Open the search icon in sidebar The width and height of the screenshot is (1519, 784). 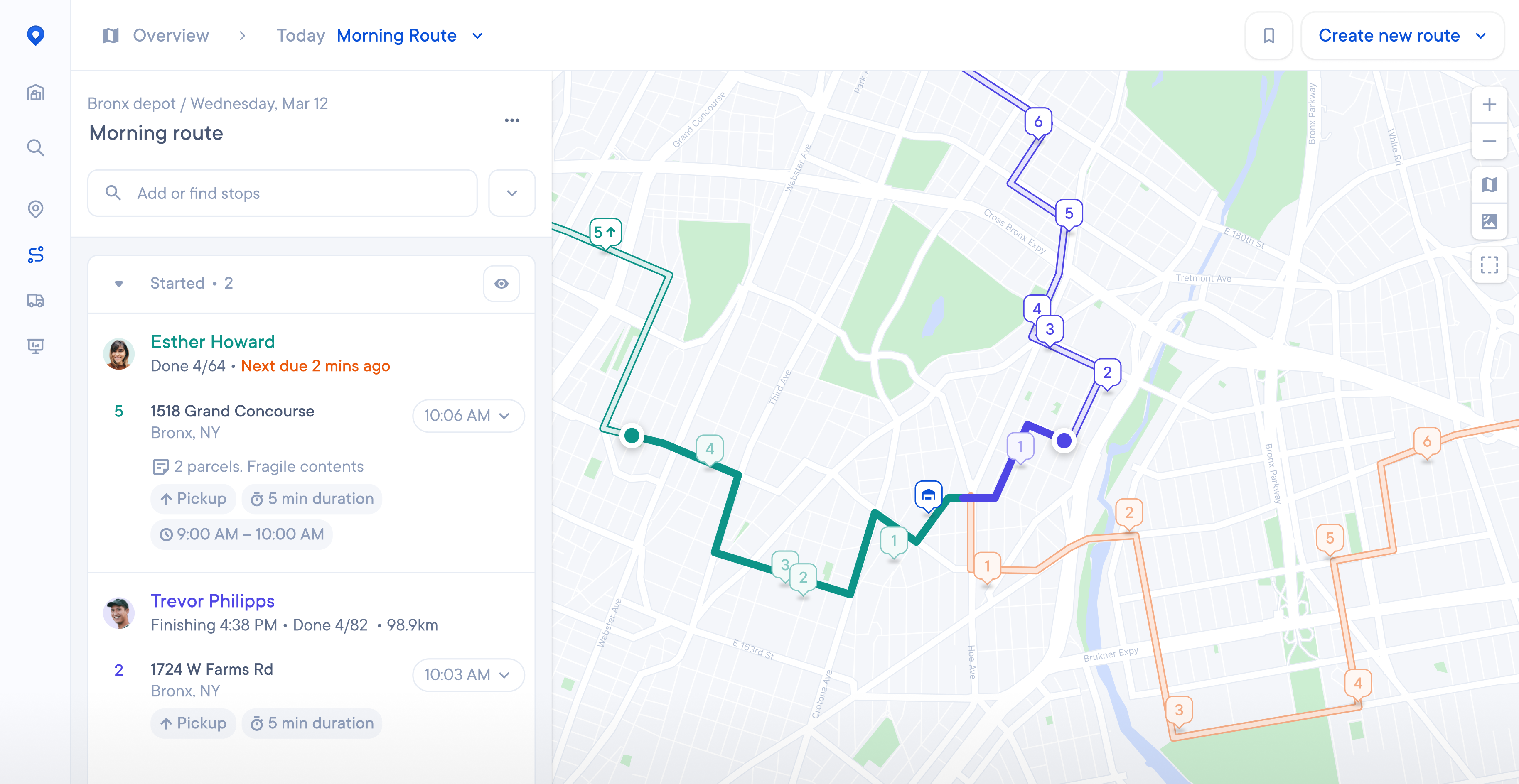click(x=35, y=147)
